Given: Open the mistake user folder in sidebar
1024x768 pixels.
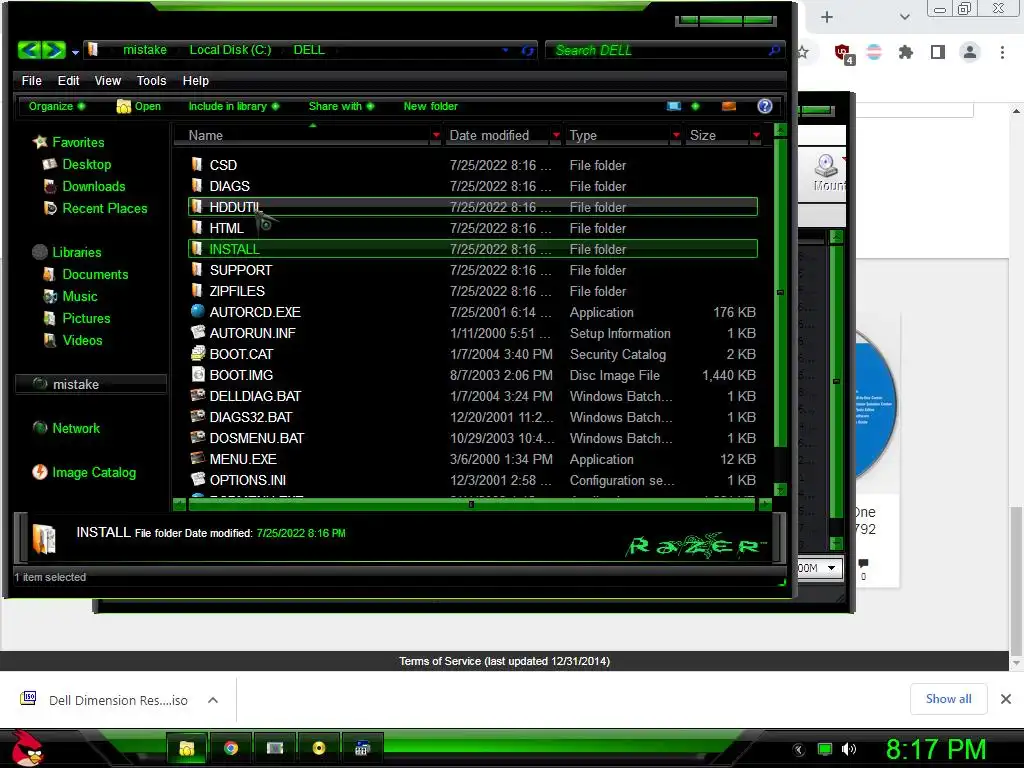Looking at the screenshot, I should pyautogui.click(x=91, y=384).
